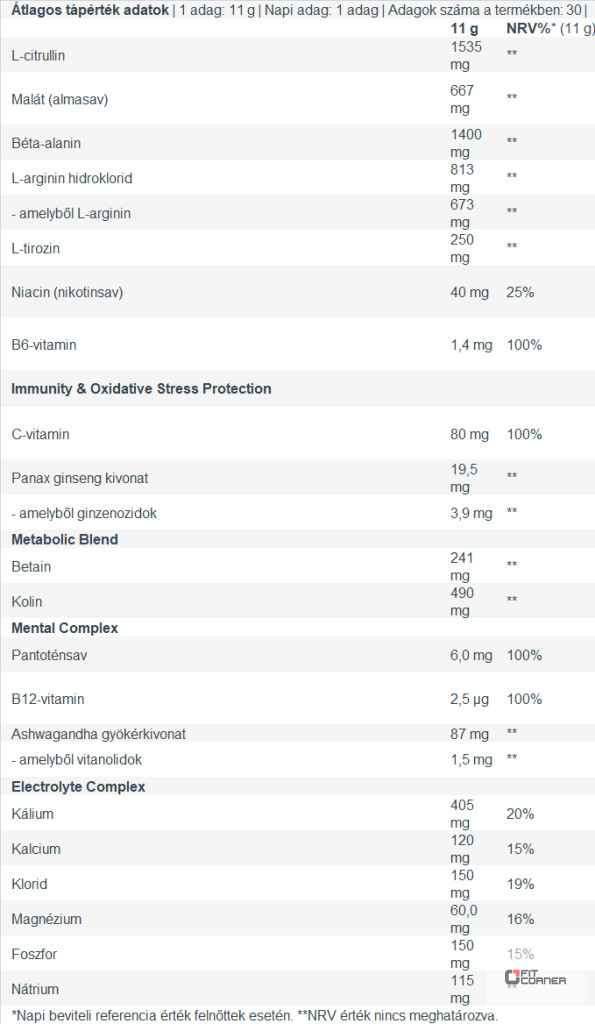Click the Ashwagandha gyökérkivonat label
The width and height of the screenshot is (595, 1024).
(99, 734)
